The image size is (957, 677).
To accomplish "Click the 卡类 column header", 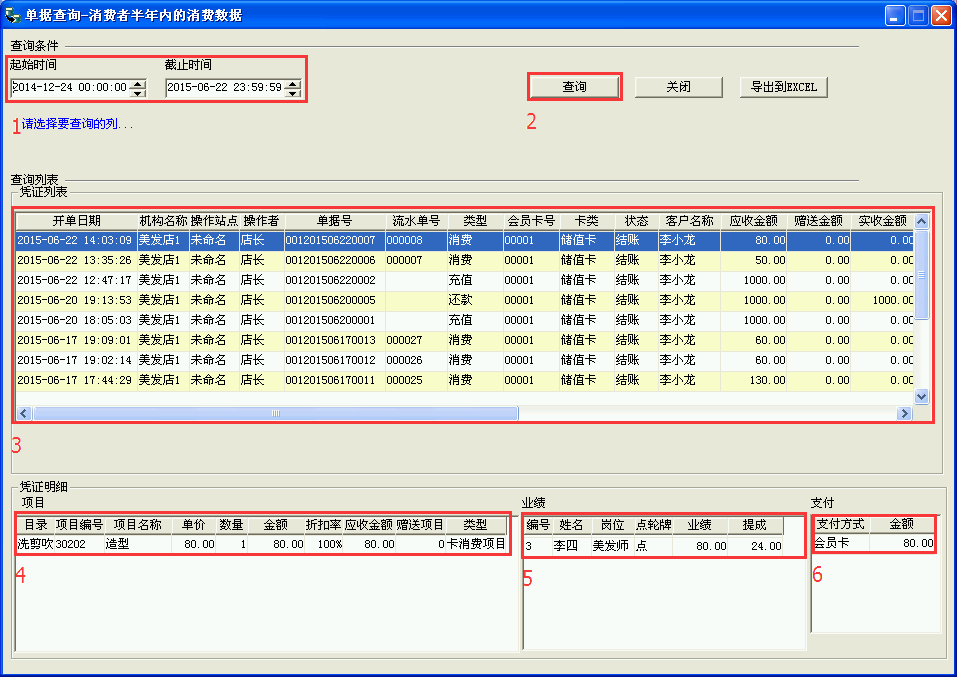I will pyautogui.click(x=587, y=221).
